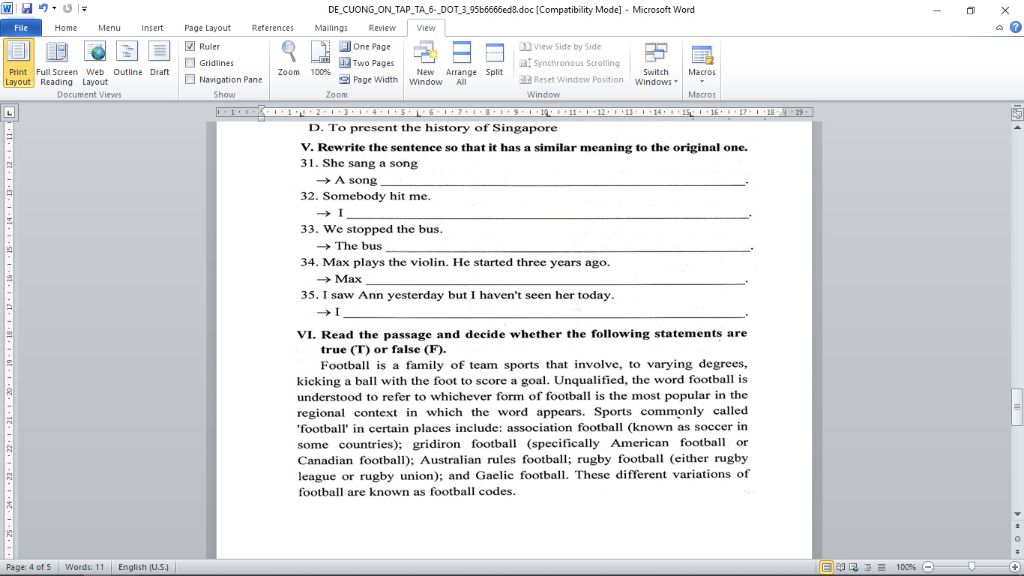Select Print Layout view in ribbon

tap(18, 63)
